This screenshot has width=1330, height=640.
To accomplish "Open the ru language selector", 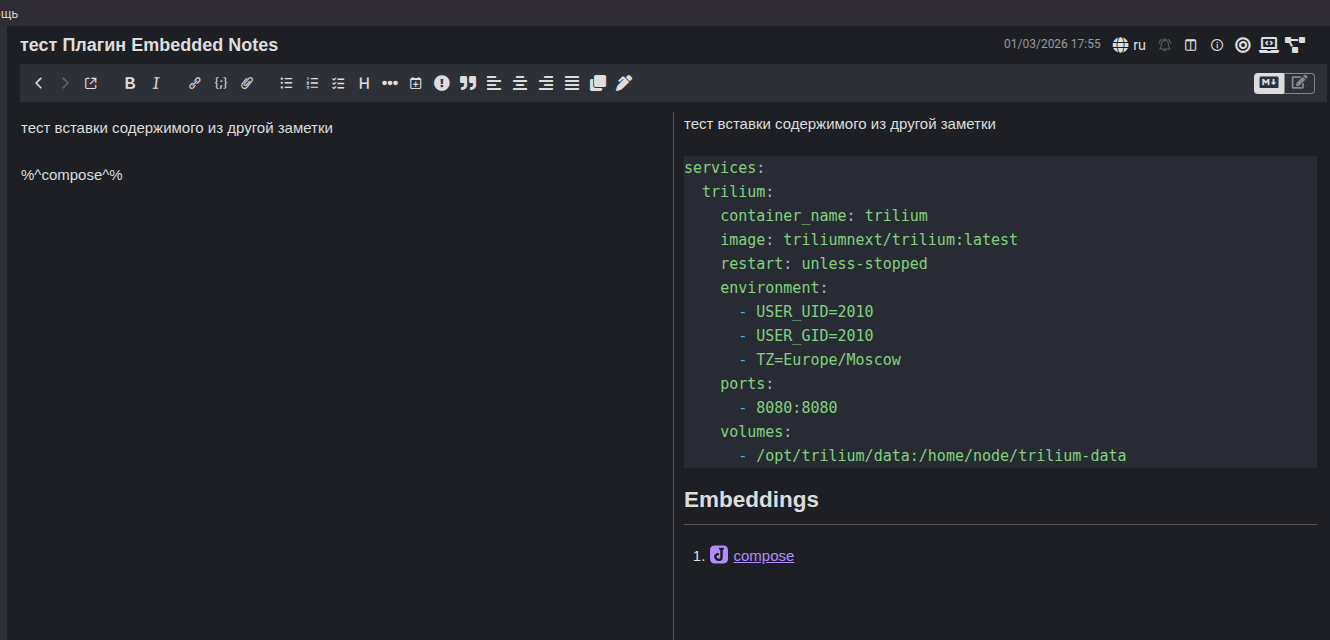I will (x=1129, y=45).
